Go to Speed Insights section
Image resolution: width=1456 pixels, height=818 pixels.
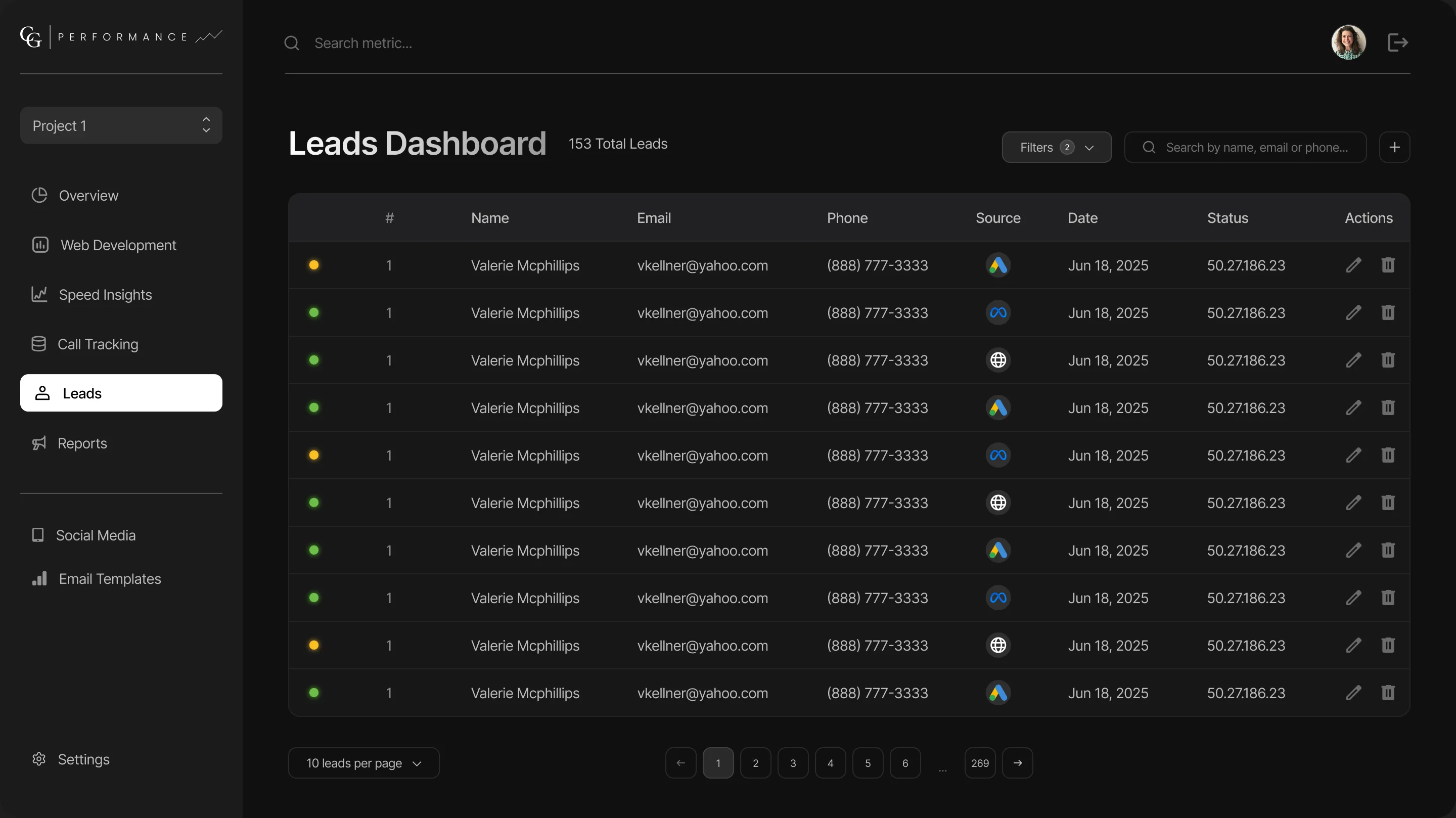(x=92, y=295)
